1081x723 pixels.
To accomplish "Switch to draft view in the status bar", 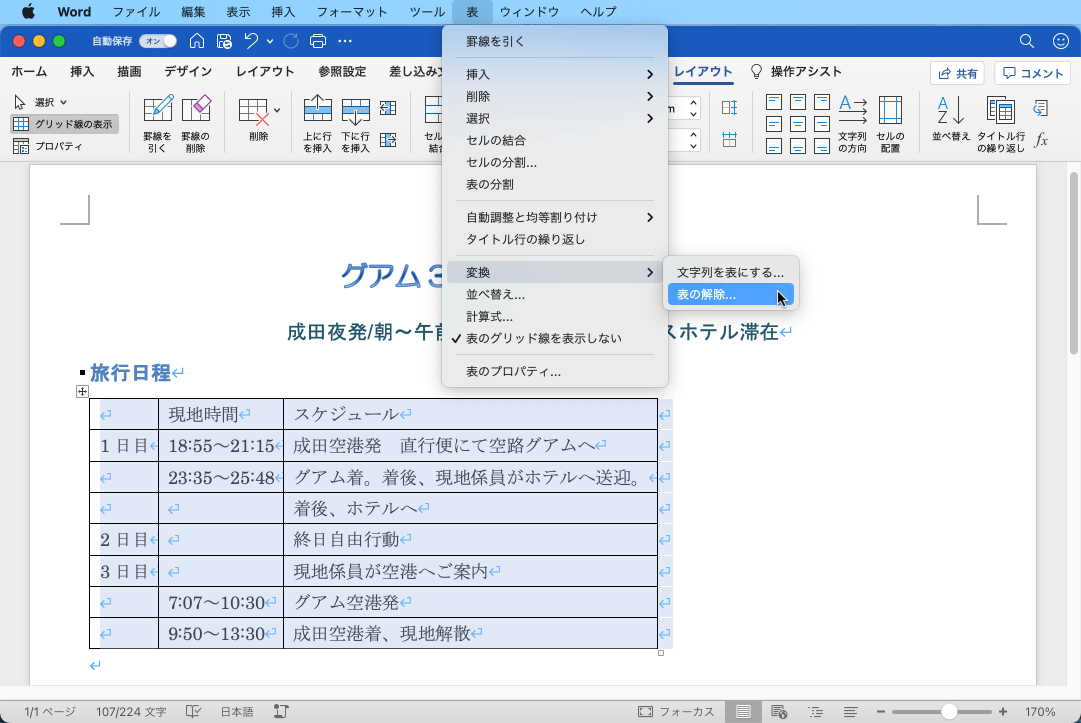I will (851, 712).
